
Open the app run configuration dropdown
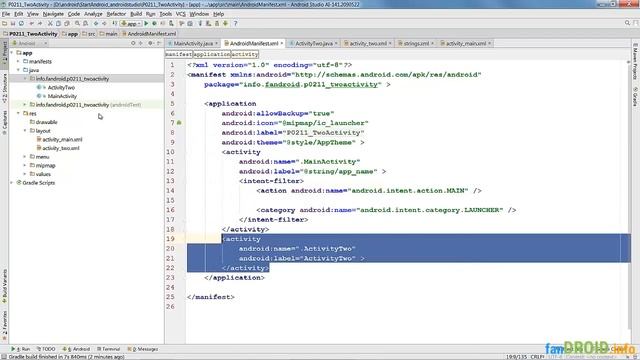coord(131,24)
